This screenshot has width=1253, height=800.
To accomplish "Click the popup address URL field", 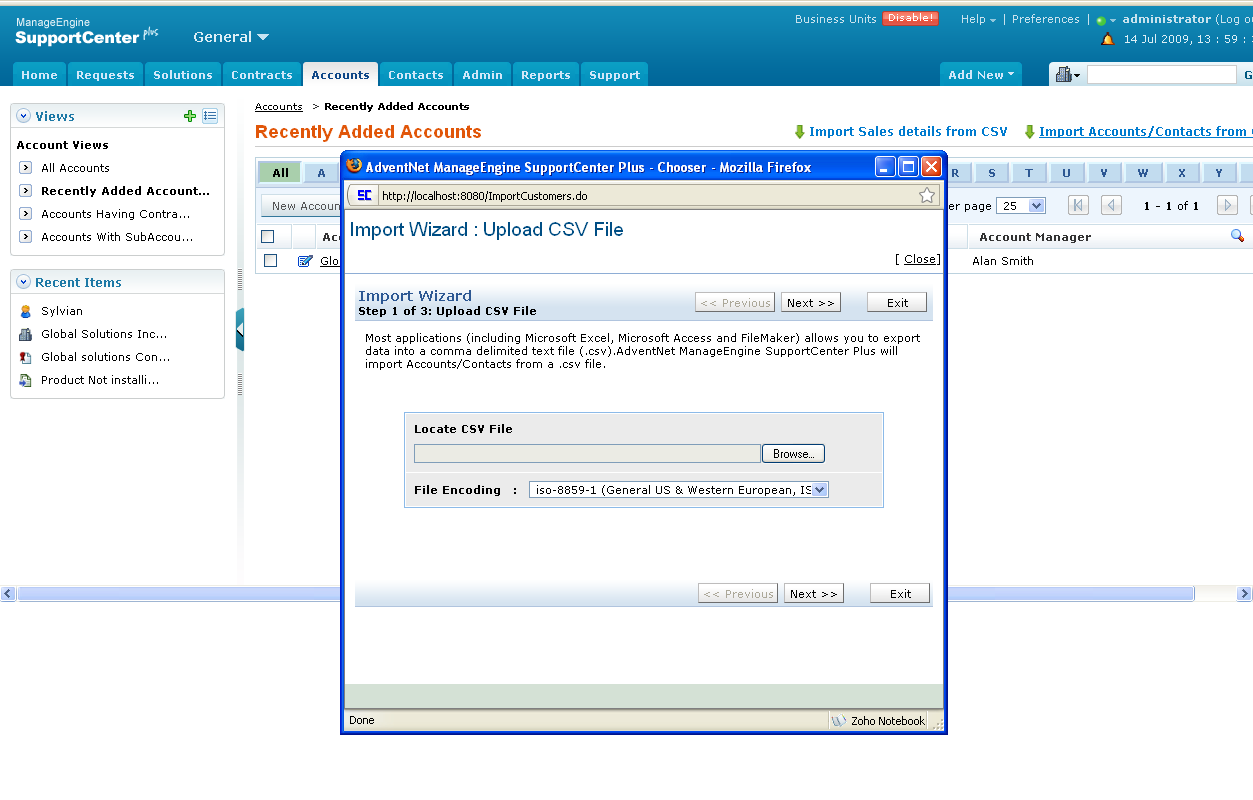I will click(645, 196).
